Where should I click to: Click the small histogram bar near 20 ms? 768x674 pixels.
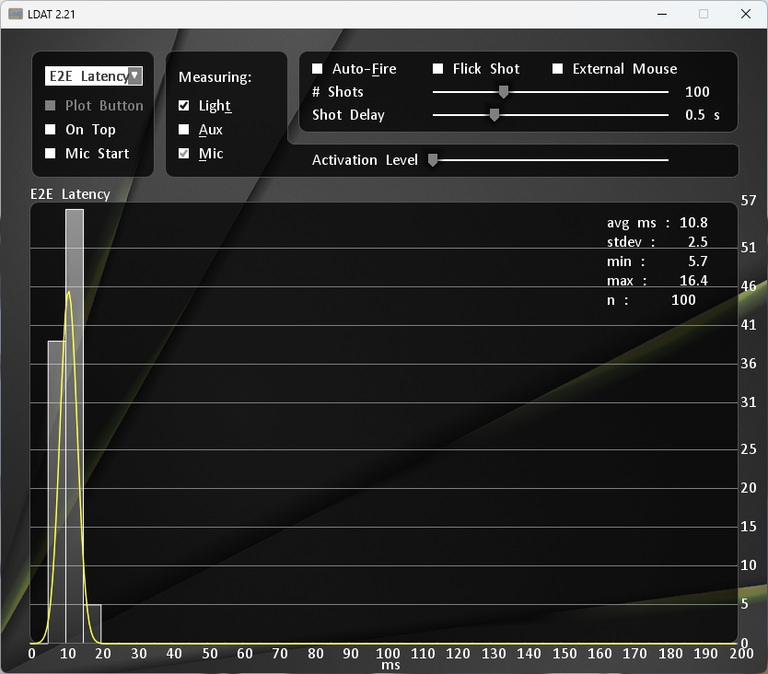[93, 624]
